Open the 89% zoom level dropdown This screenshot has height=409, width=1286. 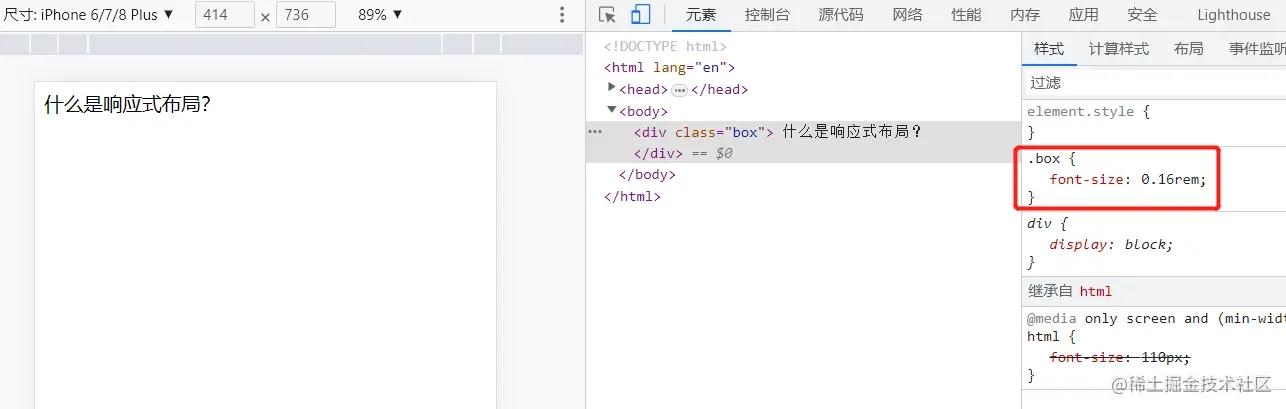click(x=381, y=15)
